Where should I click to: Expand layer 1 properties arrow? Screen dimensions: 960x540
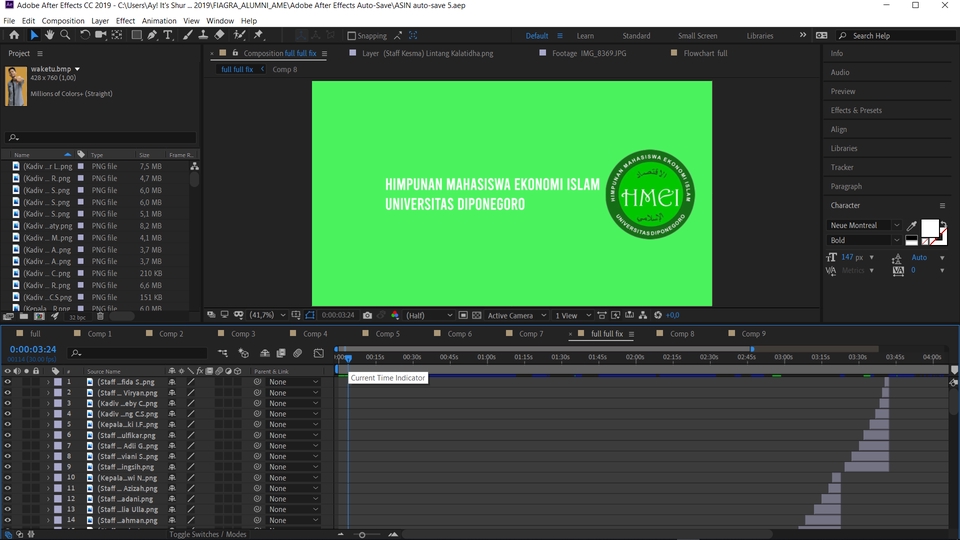(48, 382)
